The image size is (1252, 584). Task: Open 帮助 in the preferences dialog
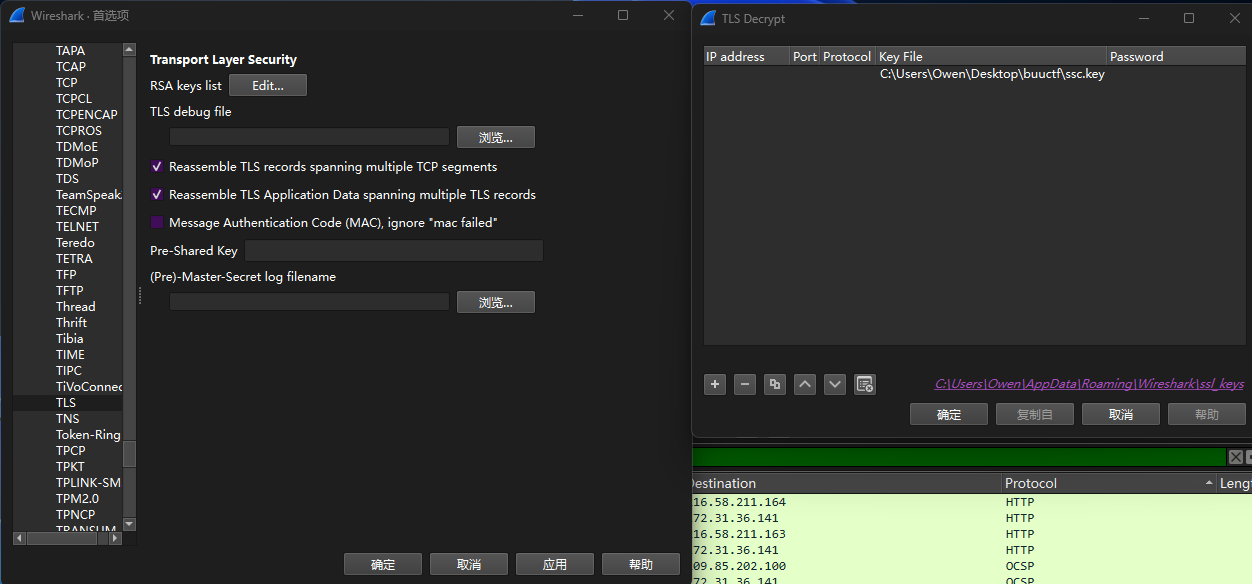(x=641, y=564)
